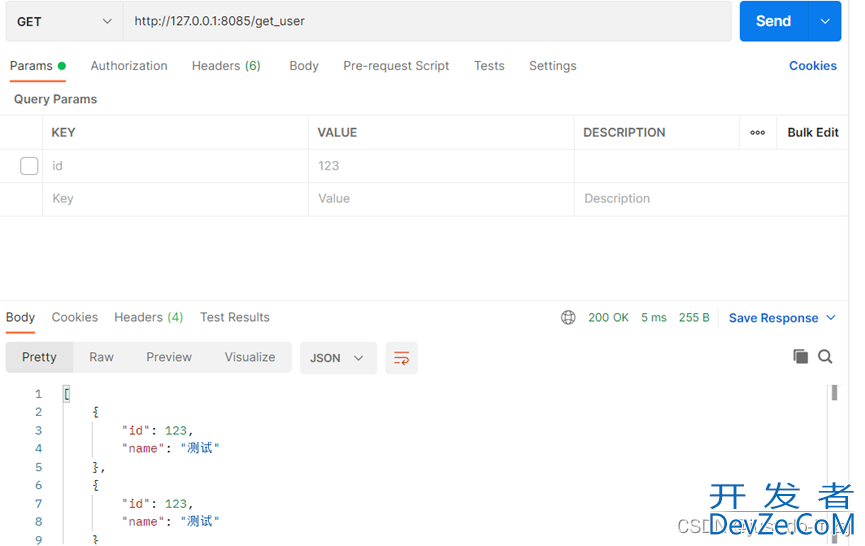Image resolution: width=865 pixels, height=546 pixels.
Task: Select the Visualize view
Action: point(250,357)
